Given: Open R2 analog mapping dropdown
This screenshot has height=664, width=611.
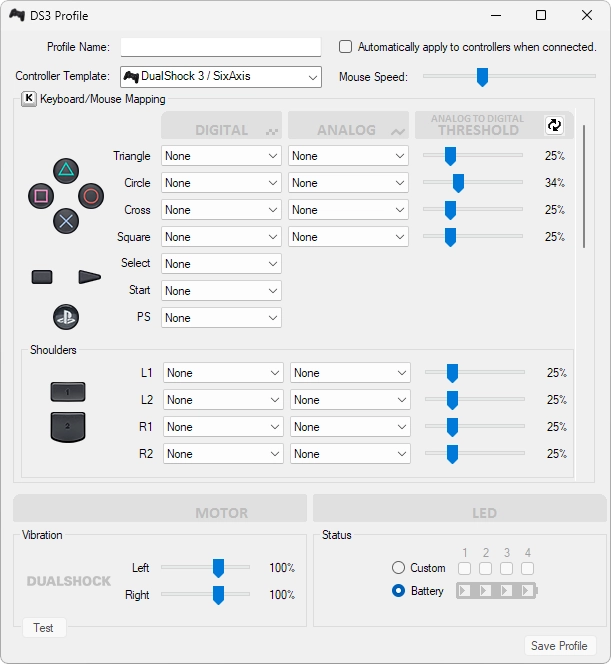Looking at the screenshot, I should click(x=350, y=454).
